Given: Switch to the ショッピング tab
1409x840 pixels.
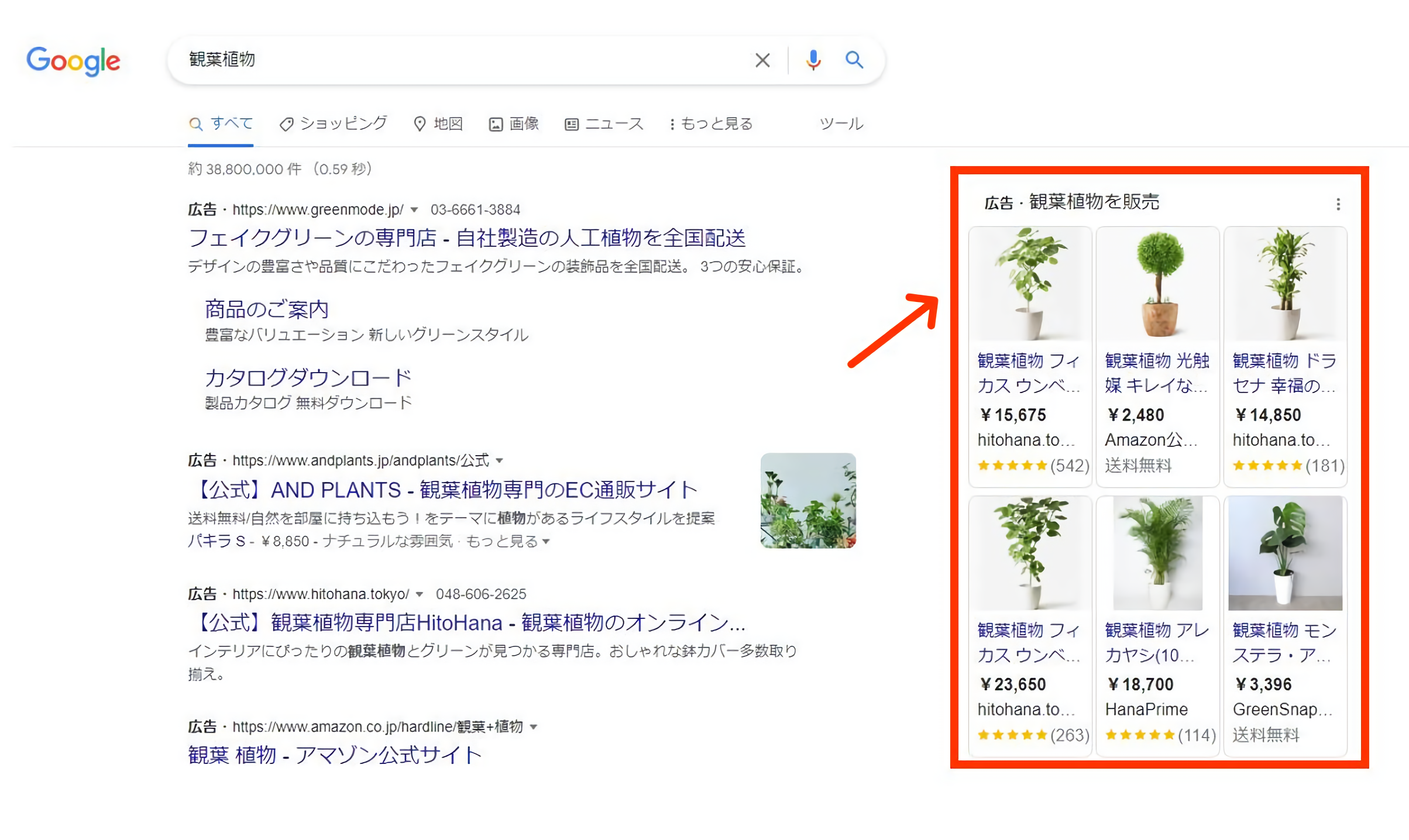Looking at the screenshot, I should tap(333, 123).
